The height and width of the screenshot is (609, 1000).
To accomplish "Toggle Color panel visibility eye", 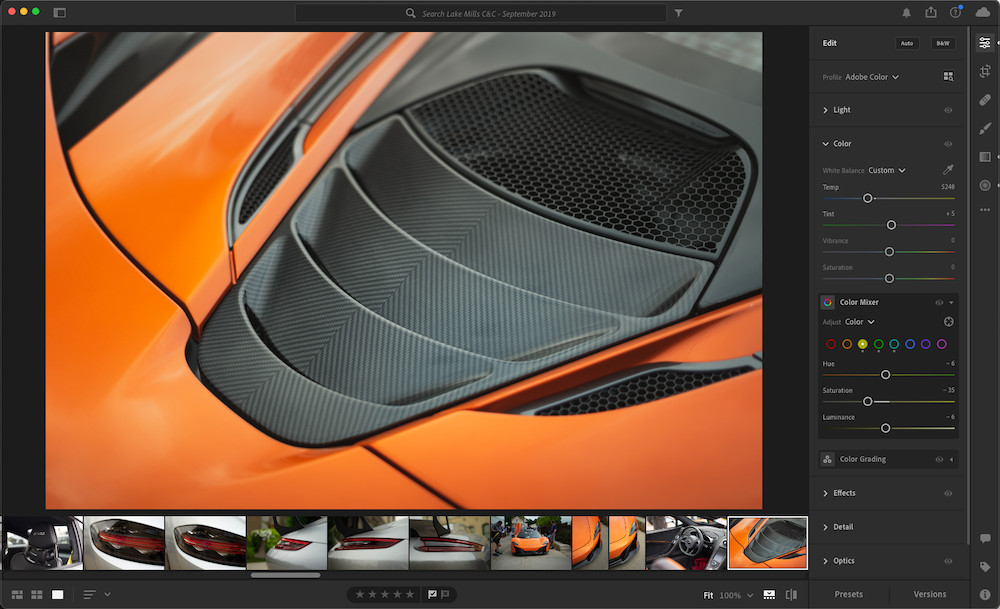I will pos(948,144).
